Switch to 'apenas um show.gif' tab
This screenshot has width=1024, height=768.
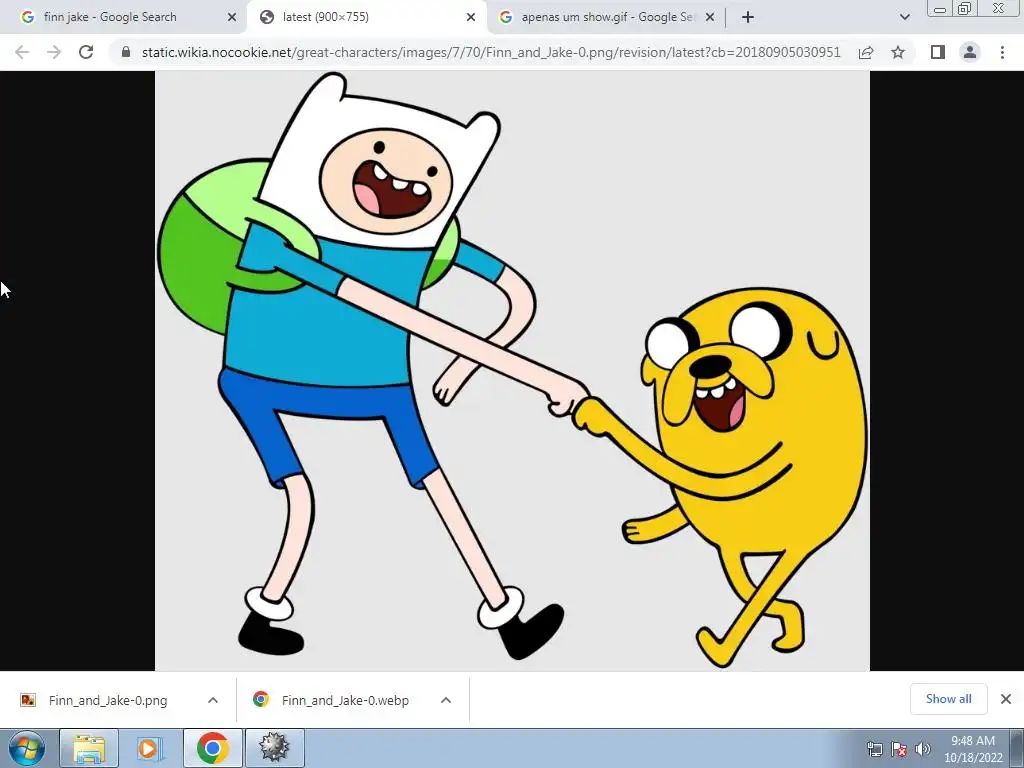607,17
